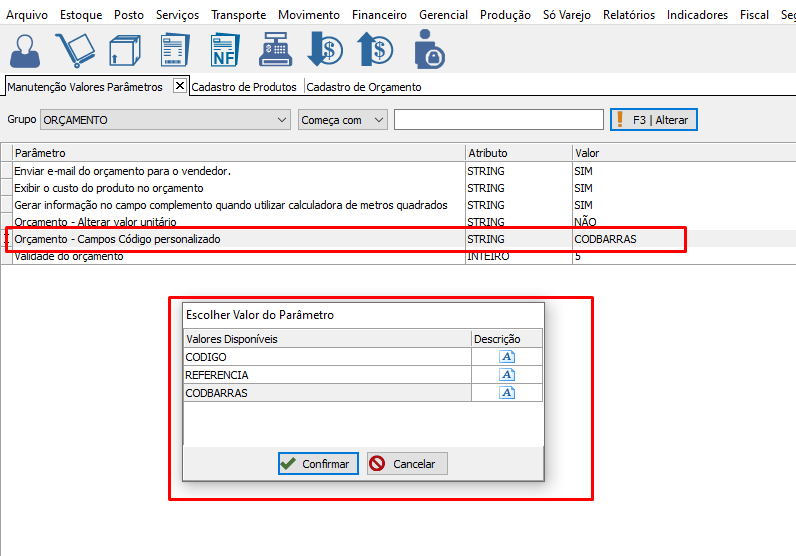This screenshot has width=796, height=556.
Task: Close the Manutenção Valores Parâmetros tab
Action: (x=180, y=86)
